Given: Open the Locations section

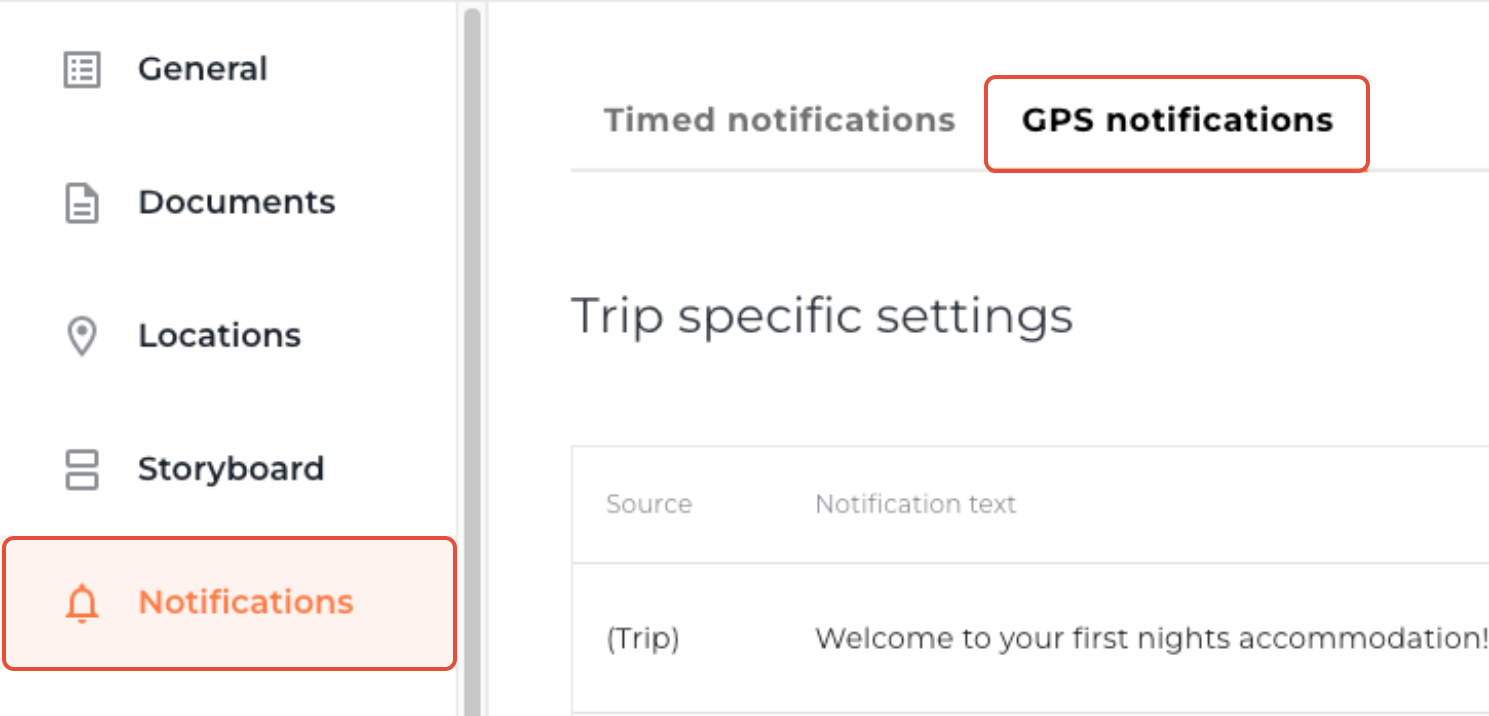Looking at the screenshot, I should tap(219, 336).
